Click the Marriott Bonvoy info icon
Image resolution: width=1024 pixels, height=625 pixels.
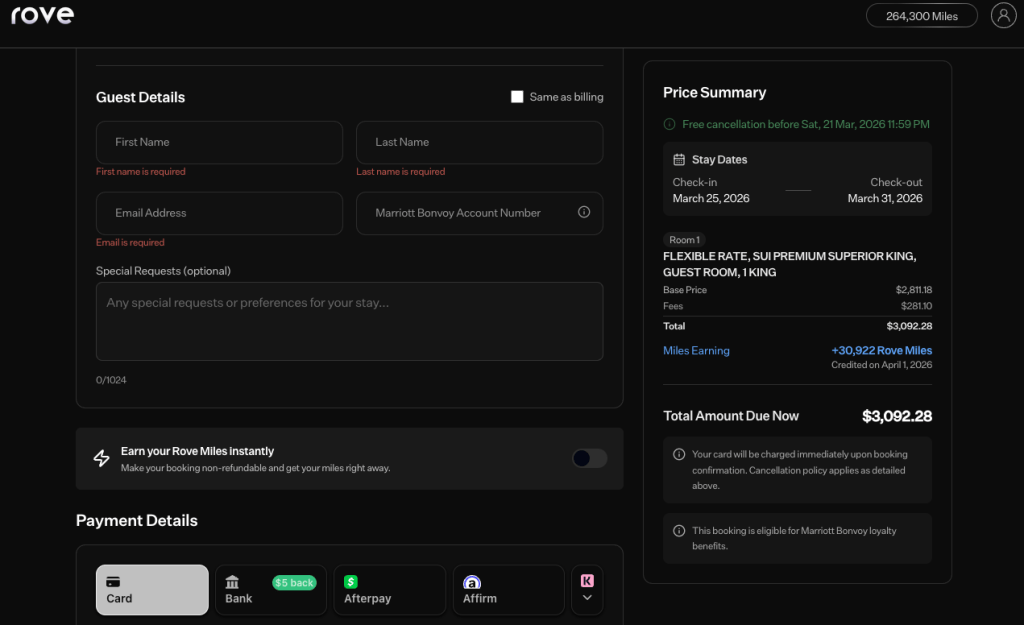(584, 212)
